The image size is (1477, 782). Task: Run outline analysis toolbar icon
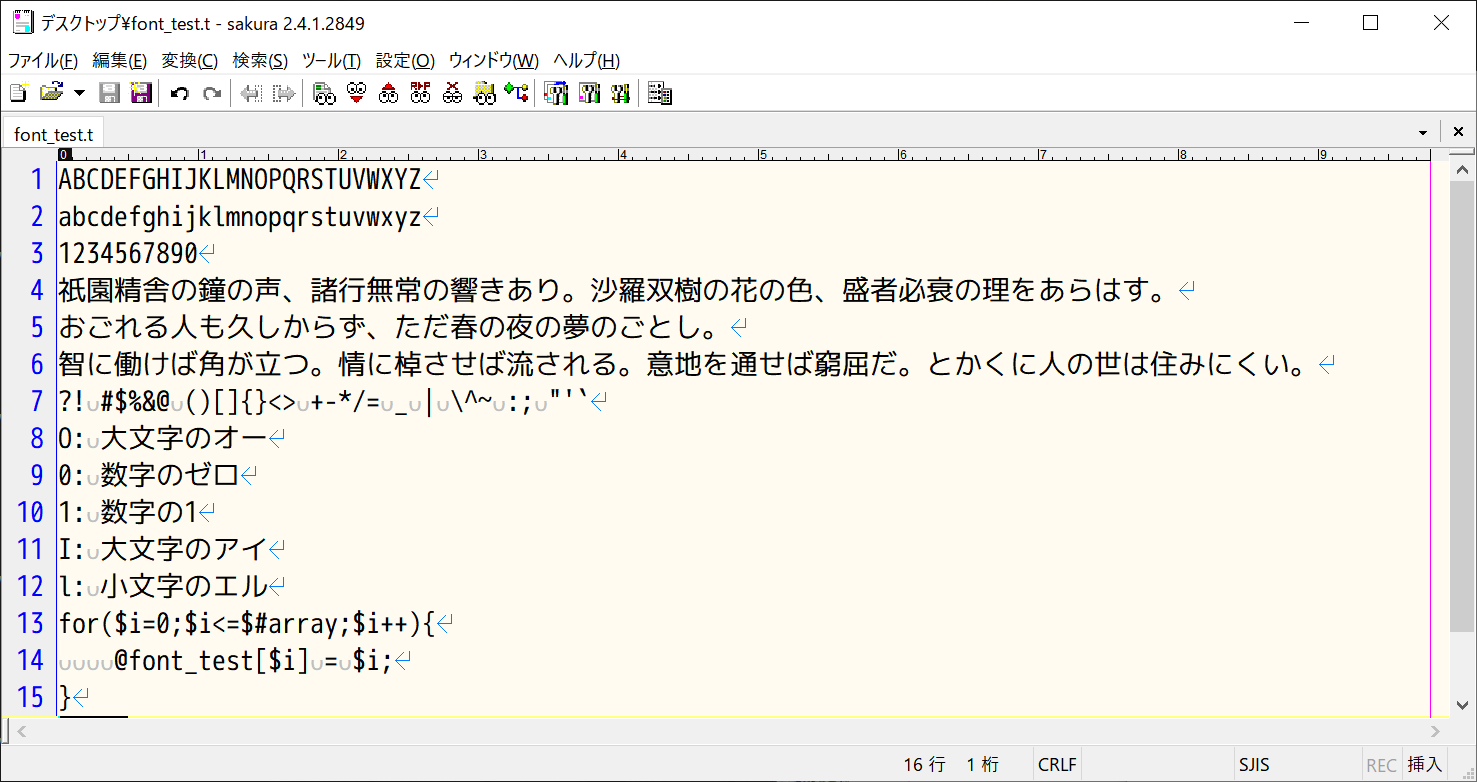517,94
